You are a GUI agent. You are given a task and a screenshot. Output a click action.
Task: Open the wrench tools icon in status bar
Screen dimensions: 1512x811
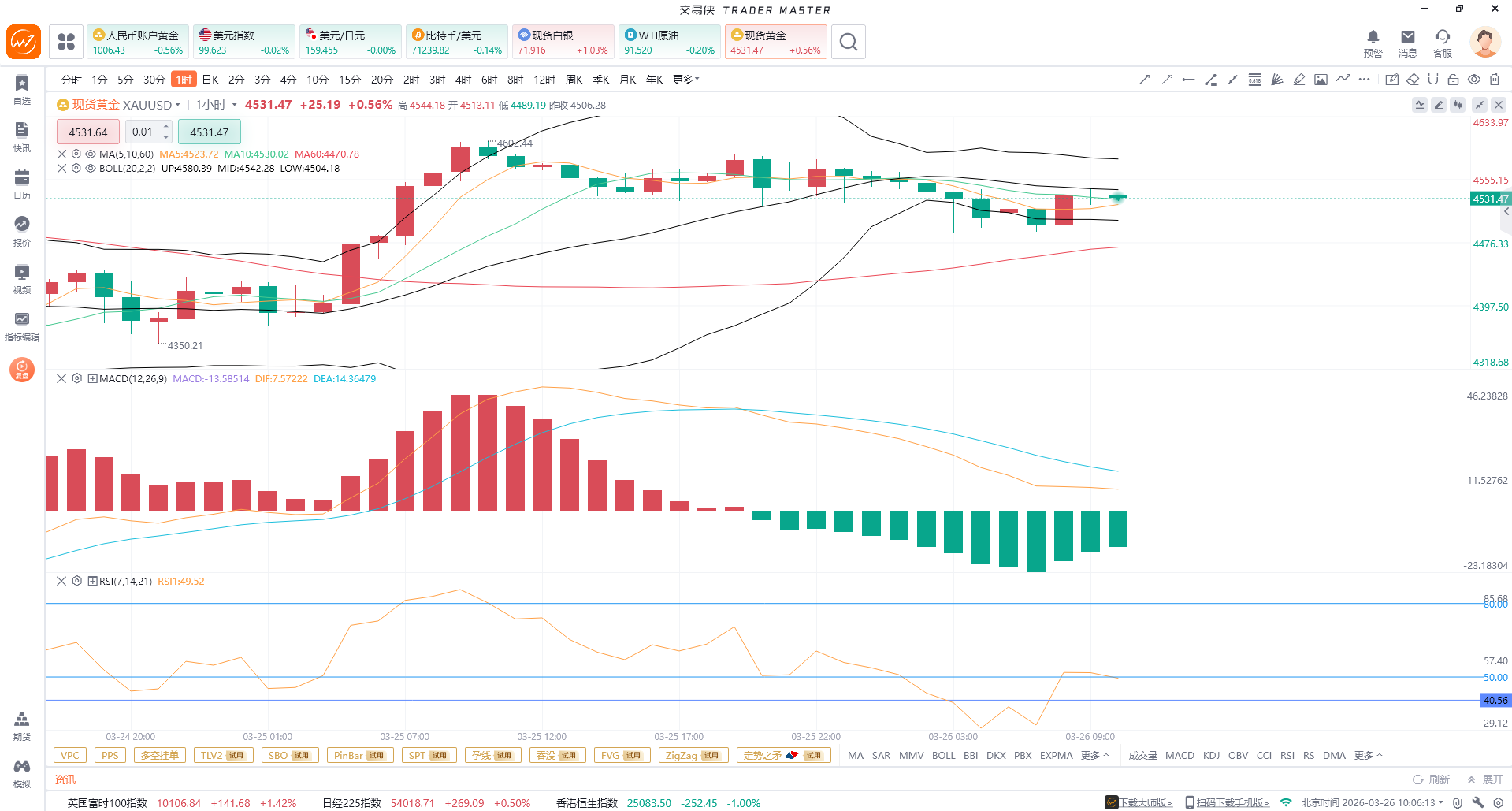click(1478, 802)
